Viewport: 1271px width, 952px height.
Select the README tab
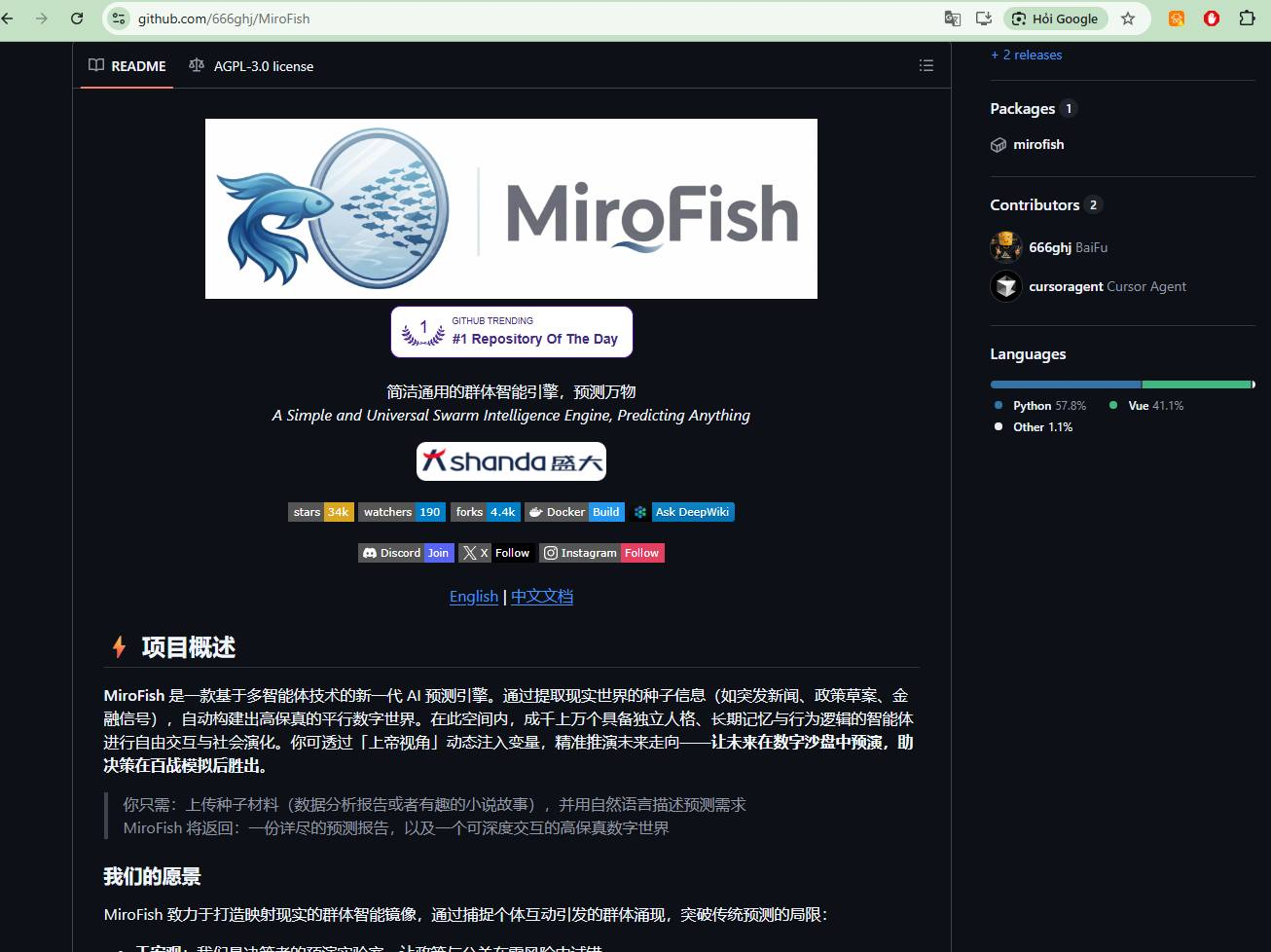[x=127, y=66]
